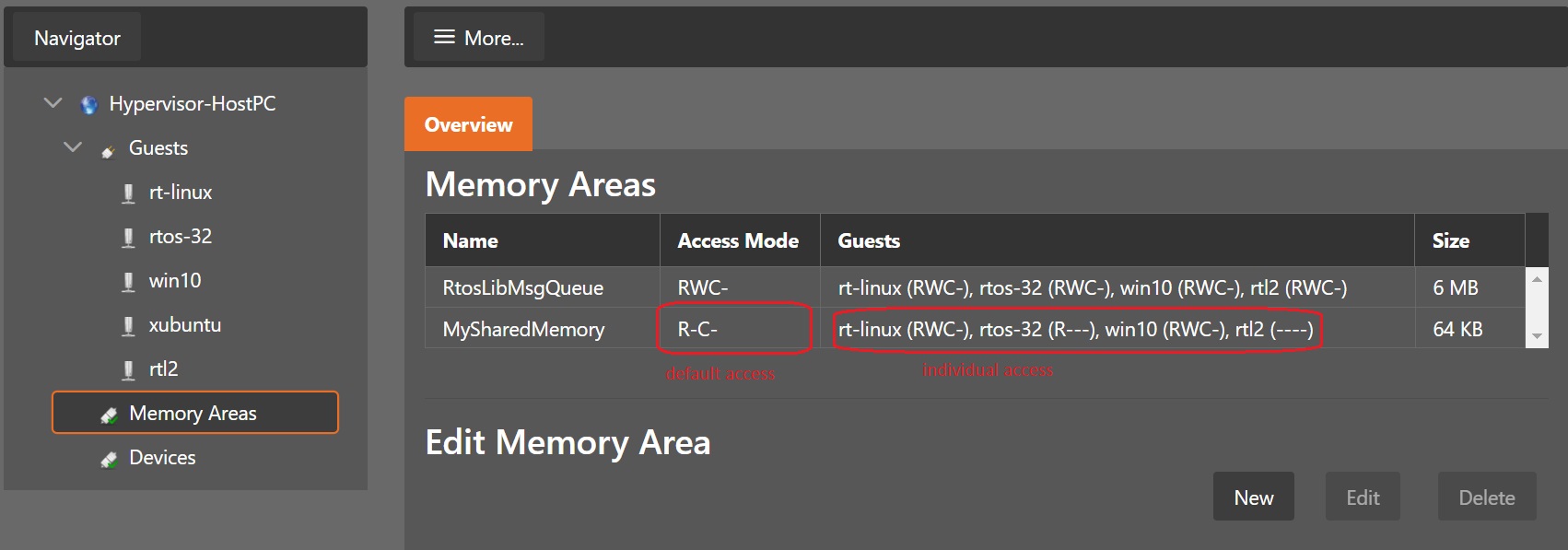Select the win10 guest icon
This screenshot has width=1568, height=550.
(130, 280)
